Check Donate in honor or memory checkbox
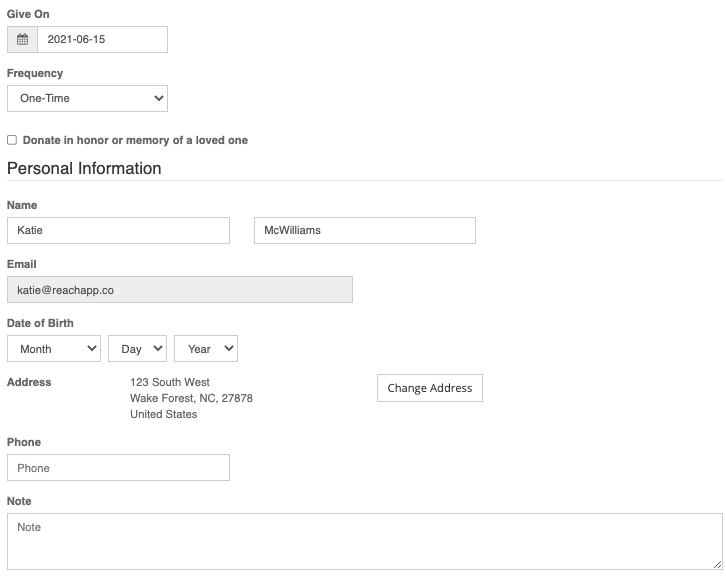Screen dimensions: 726x576 pyautogui.click(x=12, y=140)
